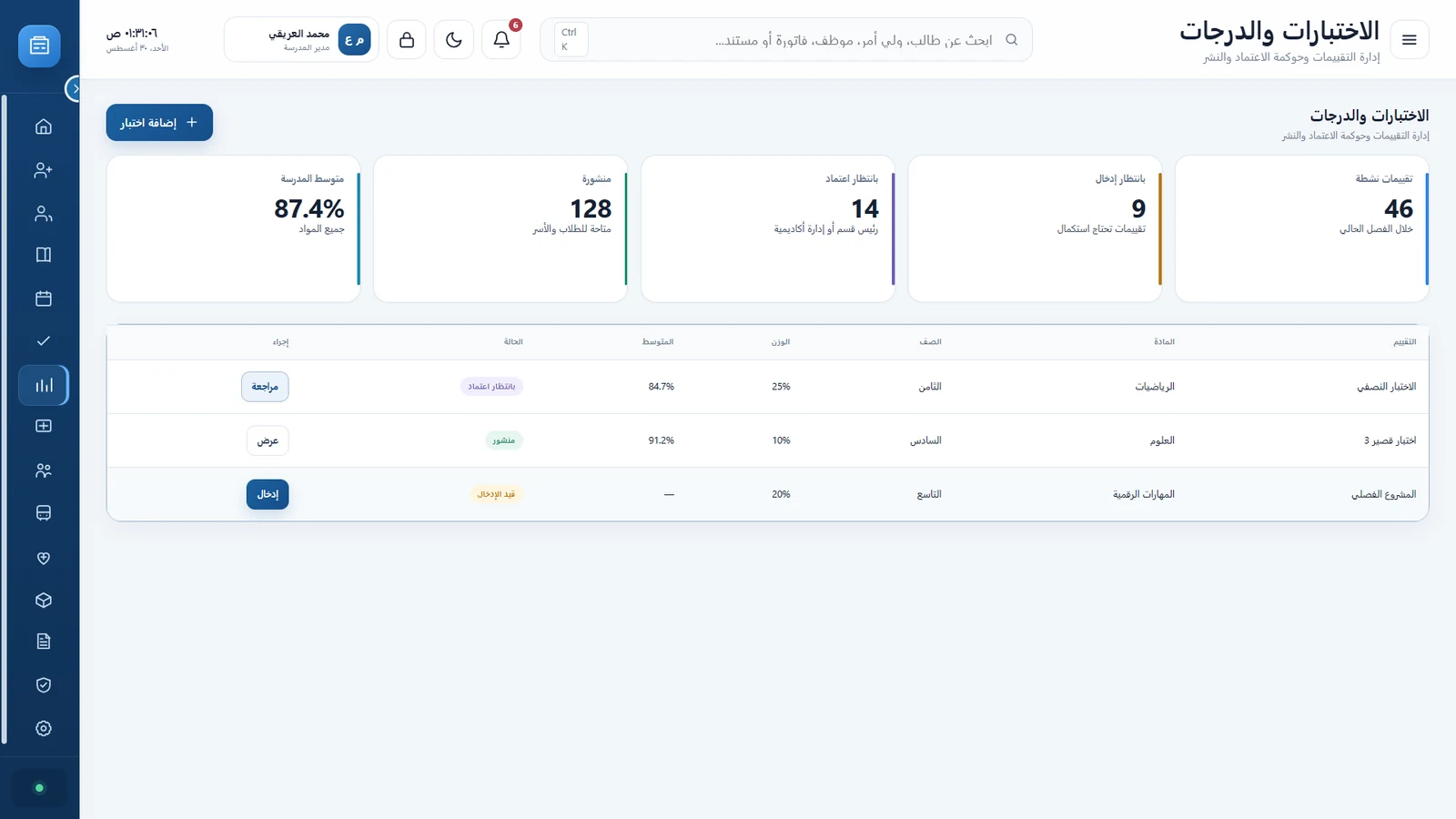
Task: Click 84.7% average value
Action: (662, 387)
